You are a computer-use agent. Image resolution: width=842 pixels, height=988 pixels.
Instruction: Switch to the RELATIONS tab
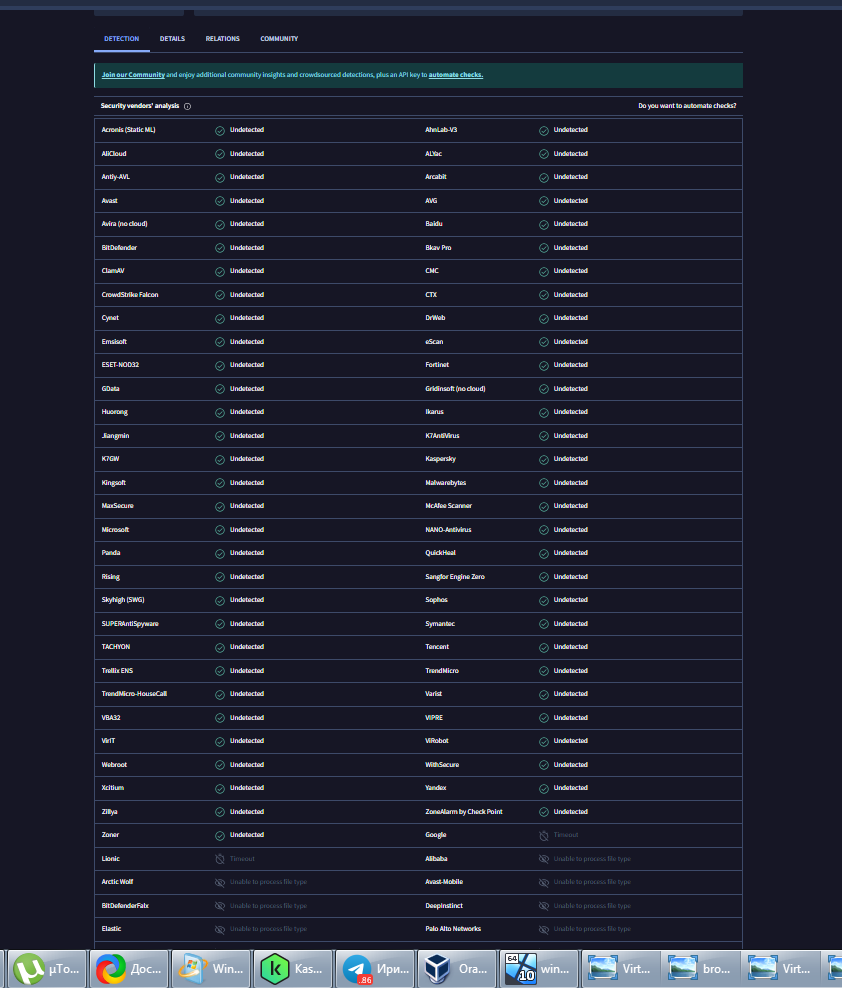[222, 39]
